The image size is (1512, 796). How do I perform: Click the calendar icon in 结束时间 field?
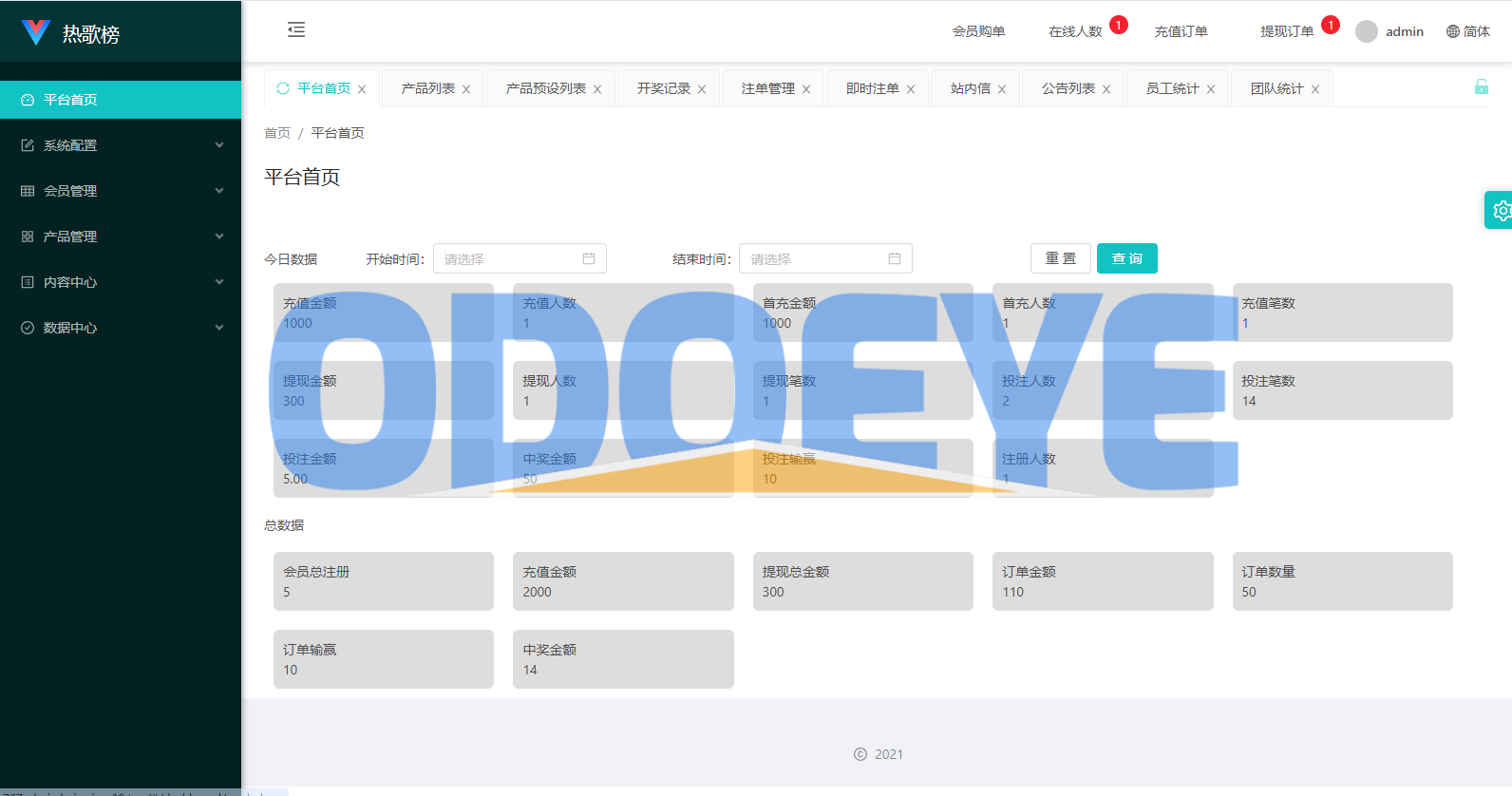[x=895, y=258]
